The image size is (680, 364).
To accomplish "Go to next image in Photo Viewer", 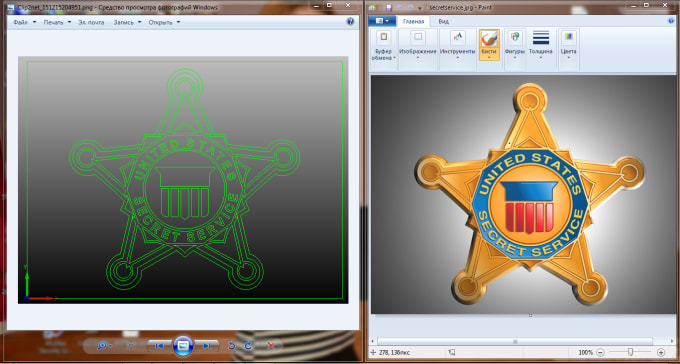I will [206, 346].
